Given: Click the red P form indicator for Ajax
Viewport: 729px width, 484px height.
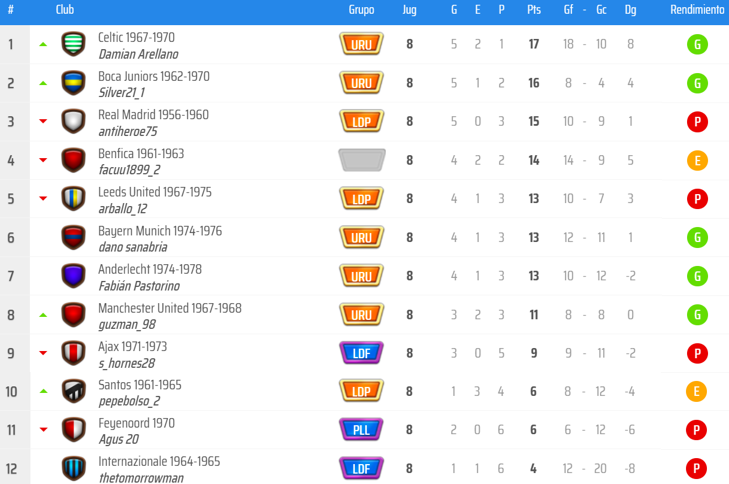Looking at the screenshot, I should pos(697,353).
